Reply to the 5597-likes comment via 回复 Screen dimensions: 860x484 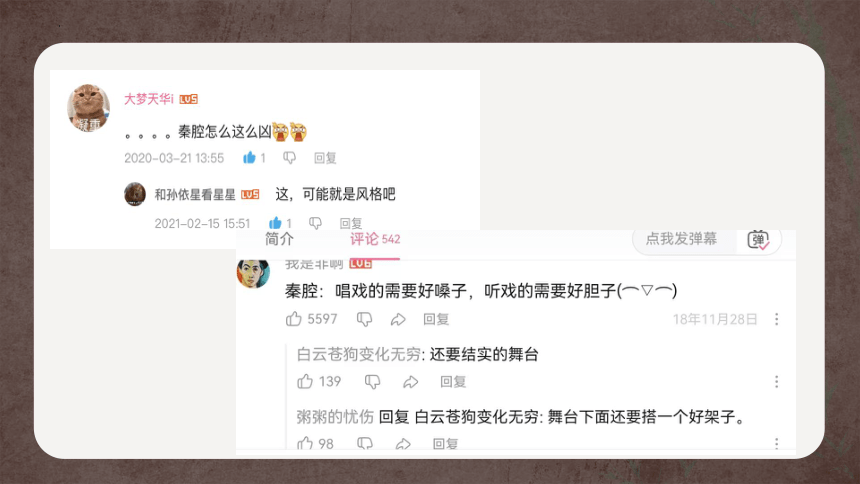436,319
